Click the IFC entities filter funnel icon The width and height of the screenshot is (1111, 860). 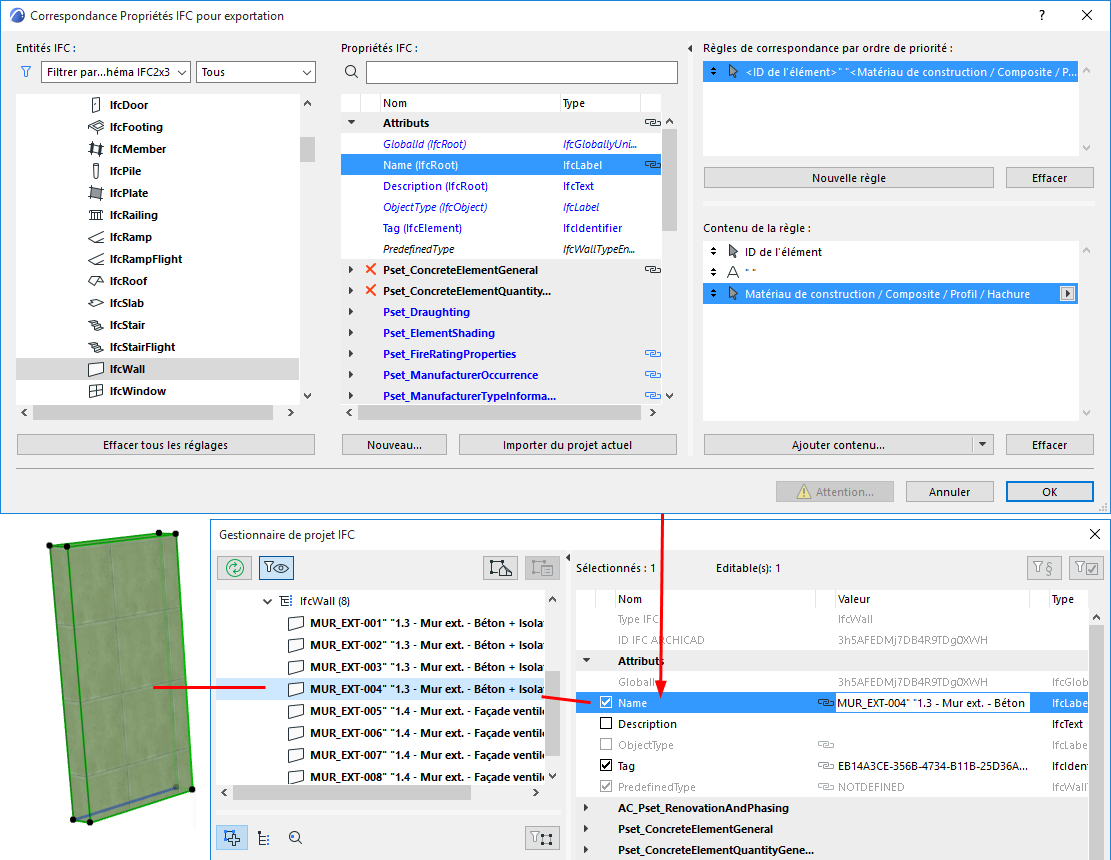pos(26,72)
